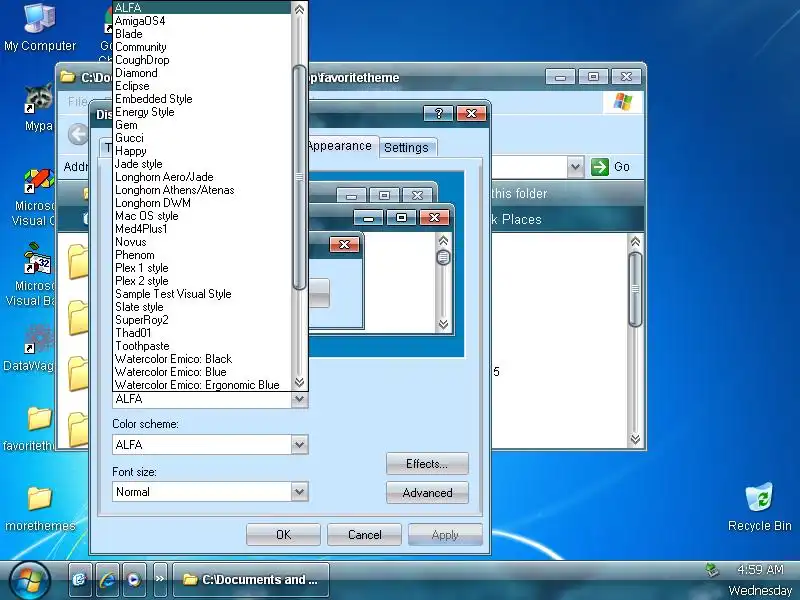Choose Longhorn Aero/Jade style
This screenshot has height=600, width=800.
point(202,177)
